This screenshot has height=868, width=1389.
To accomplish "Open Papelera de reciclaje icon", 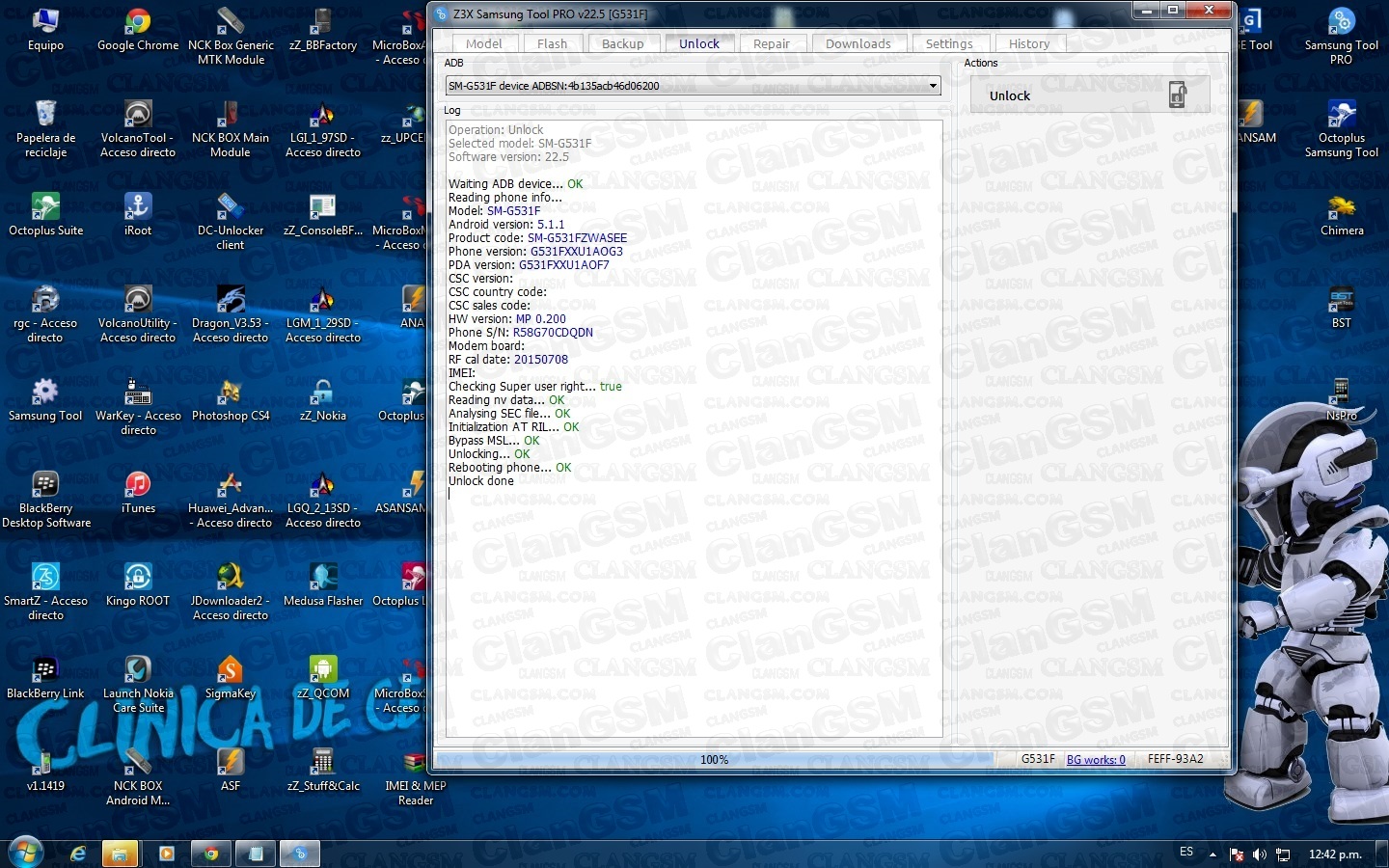I will point(45,129).
